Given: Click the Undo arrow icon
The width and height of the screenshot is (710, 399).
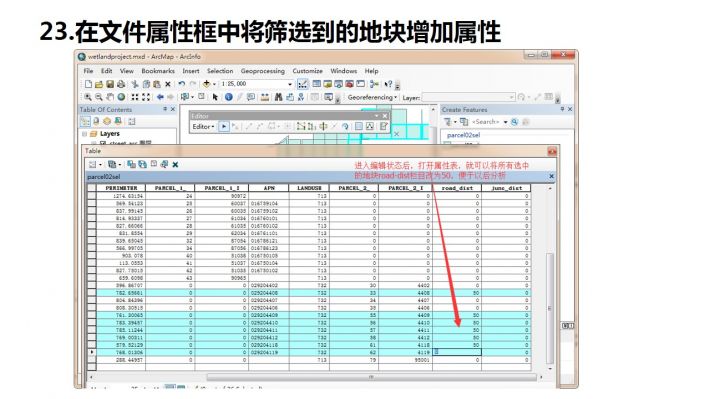Looking at the screenshot, I should [182, 84].
